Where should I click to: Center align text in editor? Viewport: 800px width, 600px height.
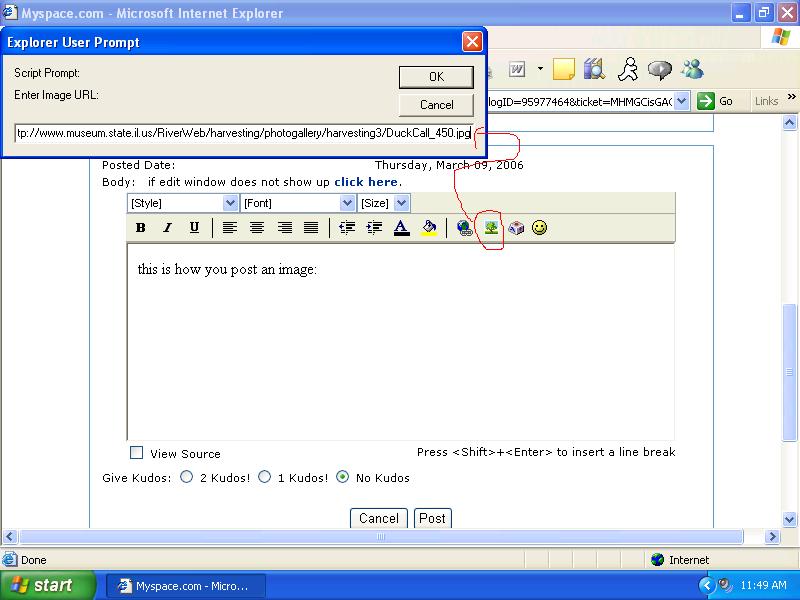pos(257,228)
